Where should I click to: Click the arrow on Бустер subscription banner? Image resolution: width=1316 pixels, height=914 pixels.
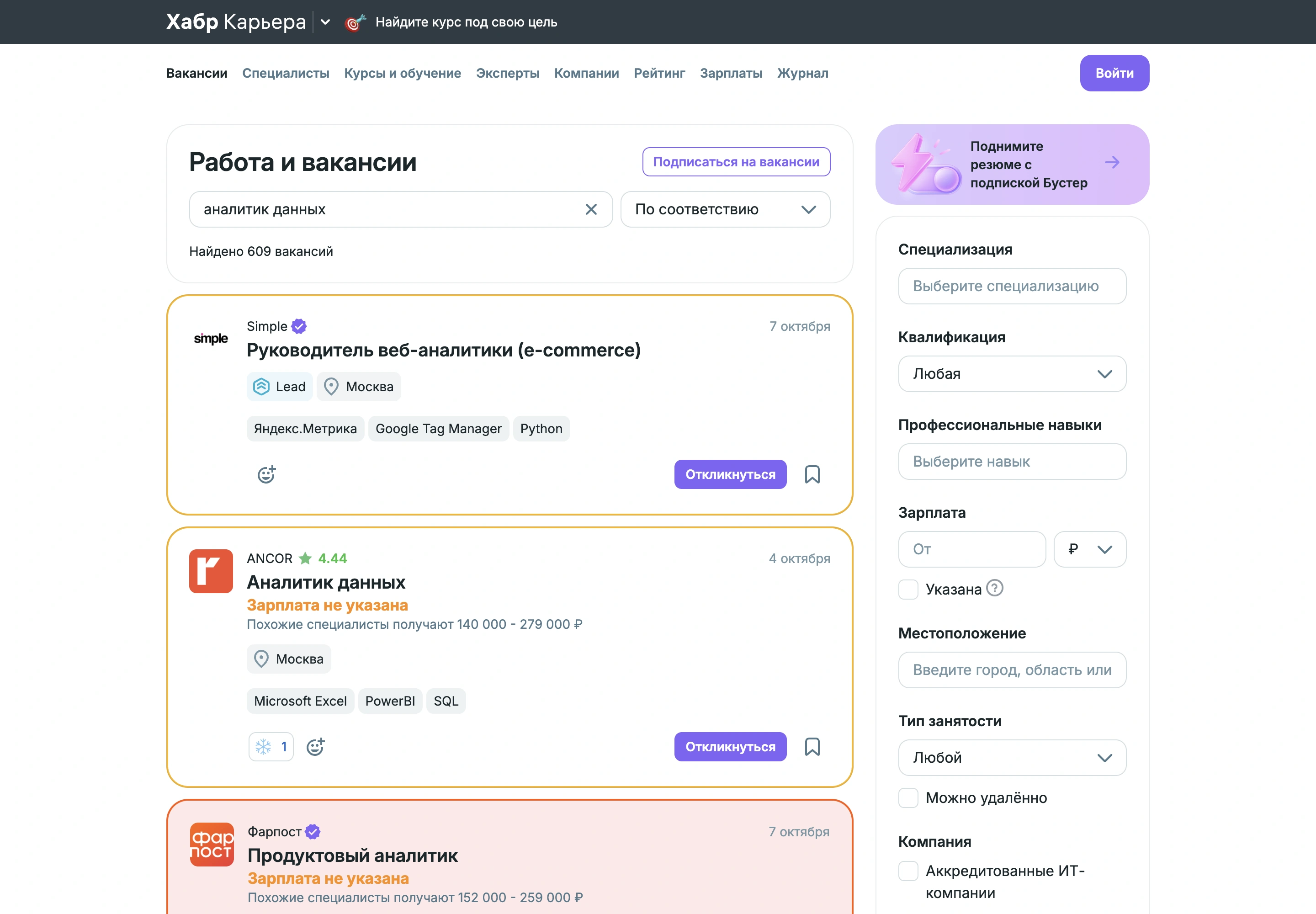click(x=1112, y=163)
